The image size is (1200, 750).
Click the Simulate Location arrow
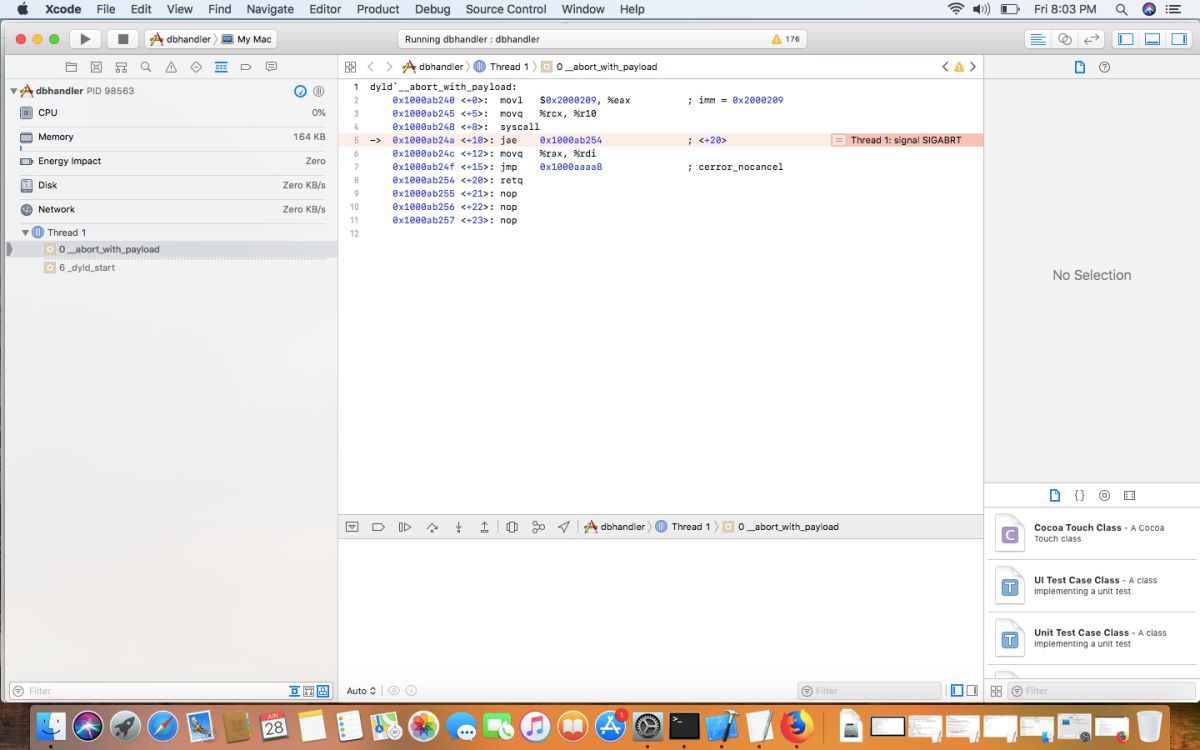pyautogui.click(x=564, y=527)
